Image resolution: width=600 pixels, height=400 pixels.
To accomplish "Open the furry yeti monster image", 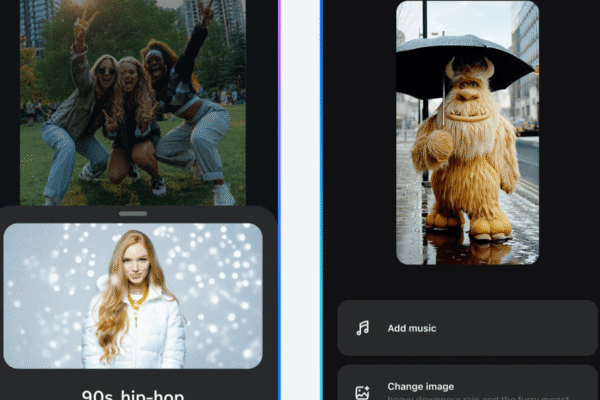I will 467,132.
